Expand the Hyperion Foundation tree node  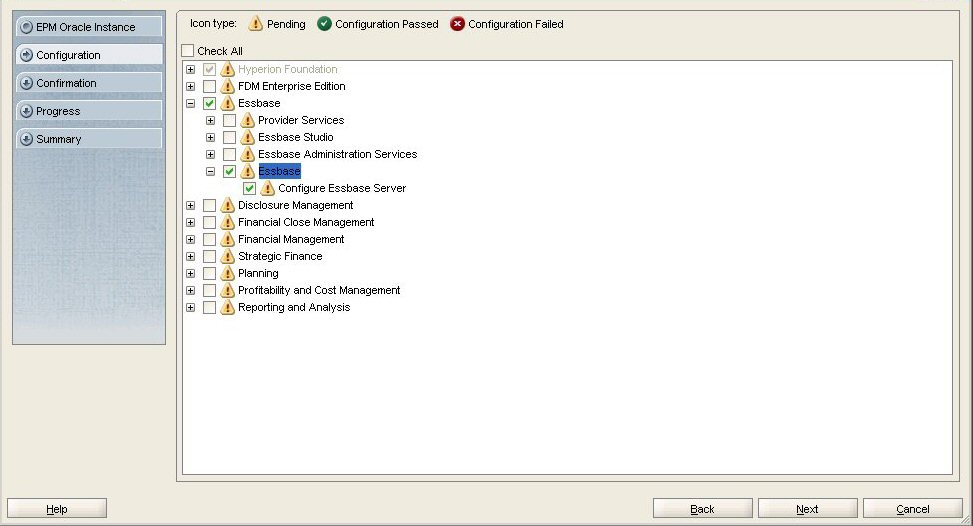pos(191,69)
